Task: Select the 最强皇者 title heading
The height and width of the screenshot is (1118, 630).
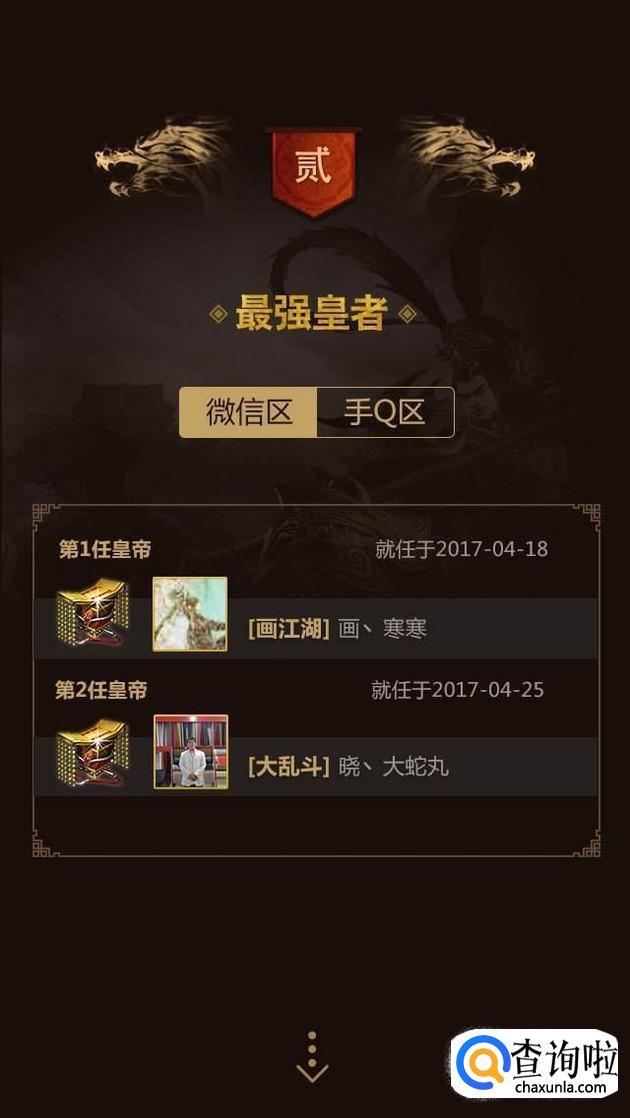Action: 312,313
